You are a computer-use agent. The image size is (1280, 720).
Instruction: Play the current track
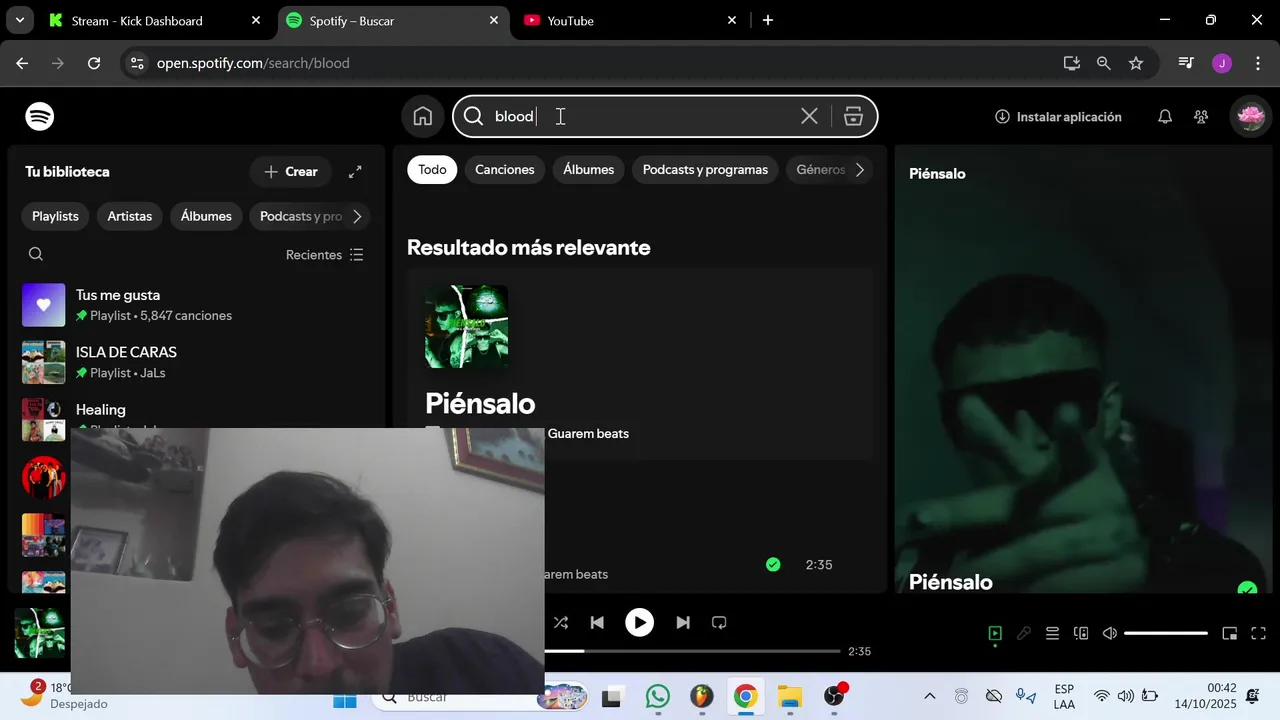tap(639, 623)
